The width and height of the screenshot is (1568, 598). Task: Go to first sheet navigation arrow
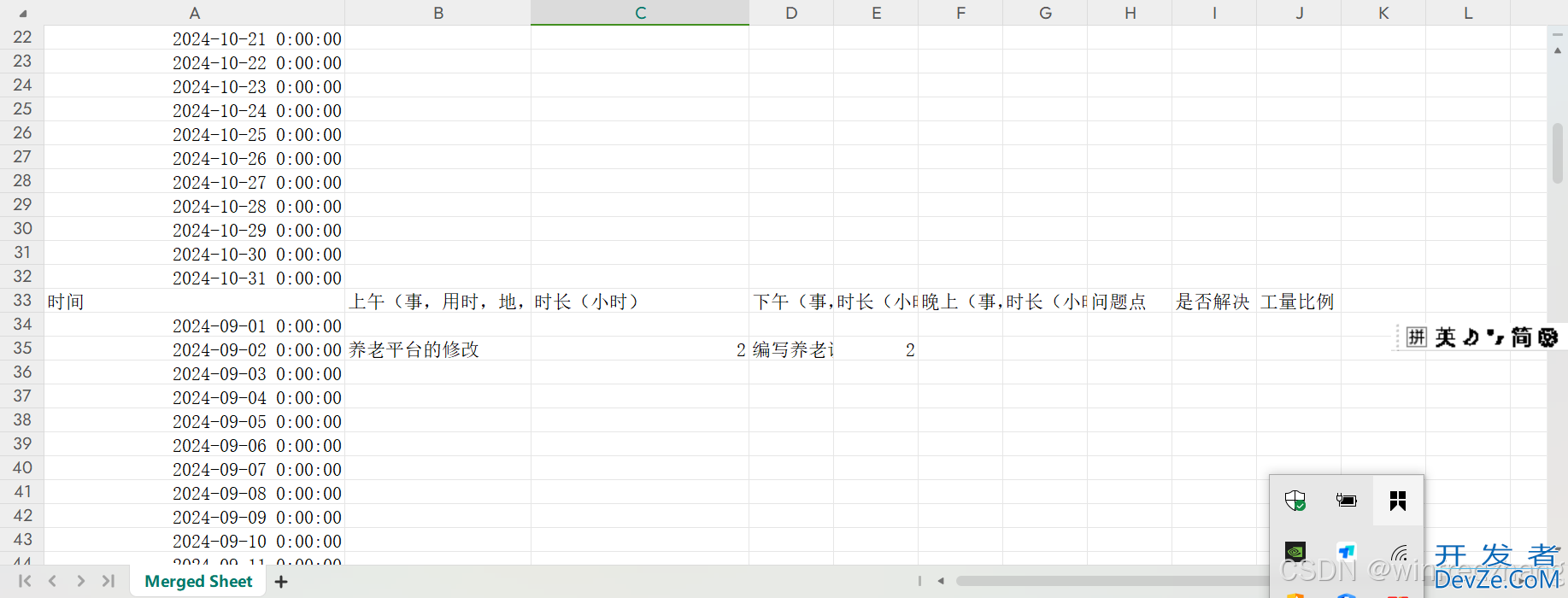25,581
